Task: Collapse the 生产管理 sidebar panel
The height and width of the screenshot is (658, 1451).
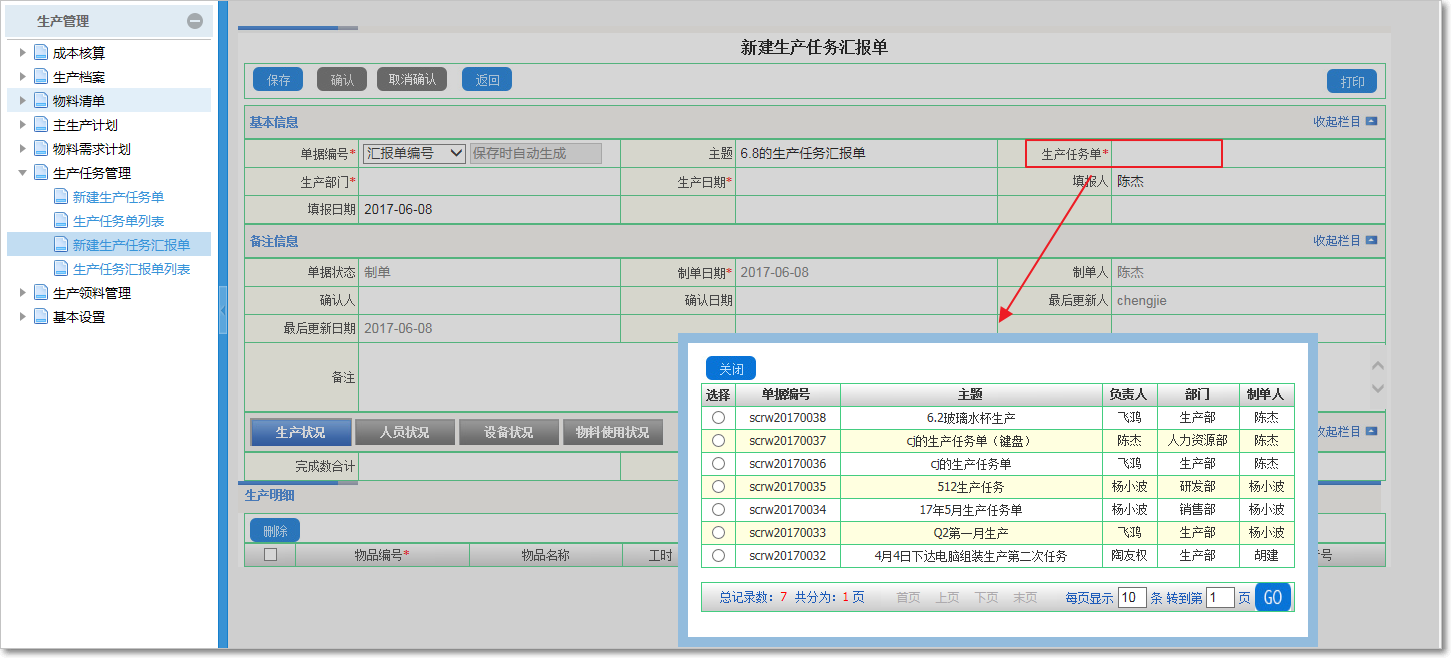Action: pos(196,20)
